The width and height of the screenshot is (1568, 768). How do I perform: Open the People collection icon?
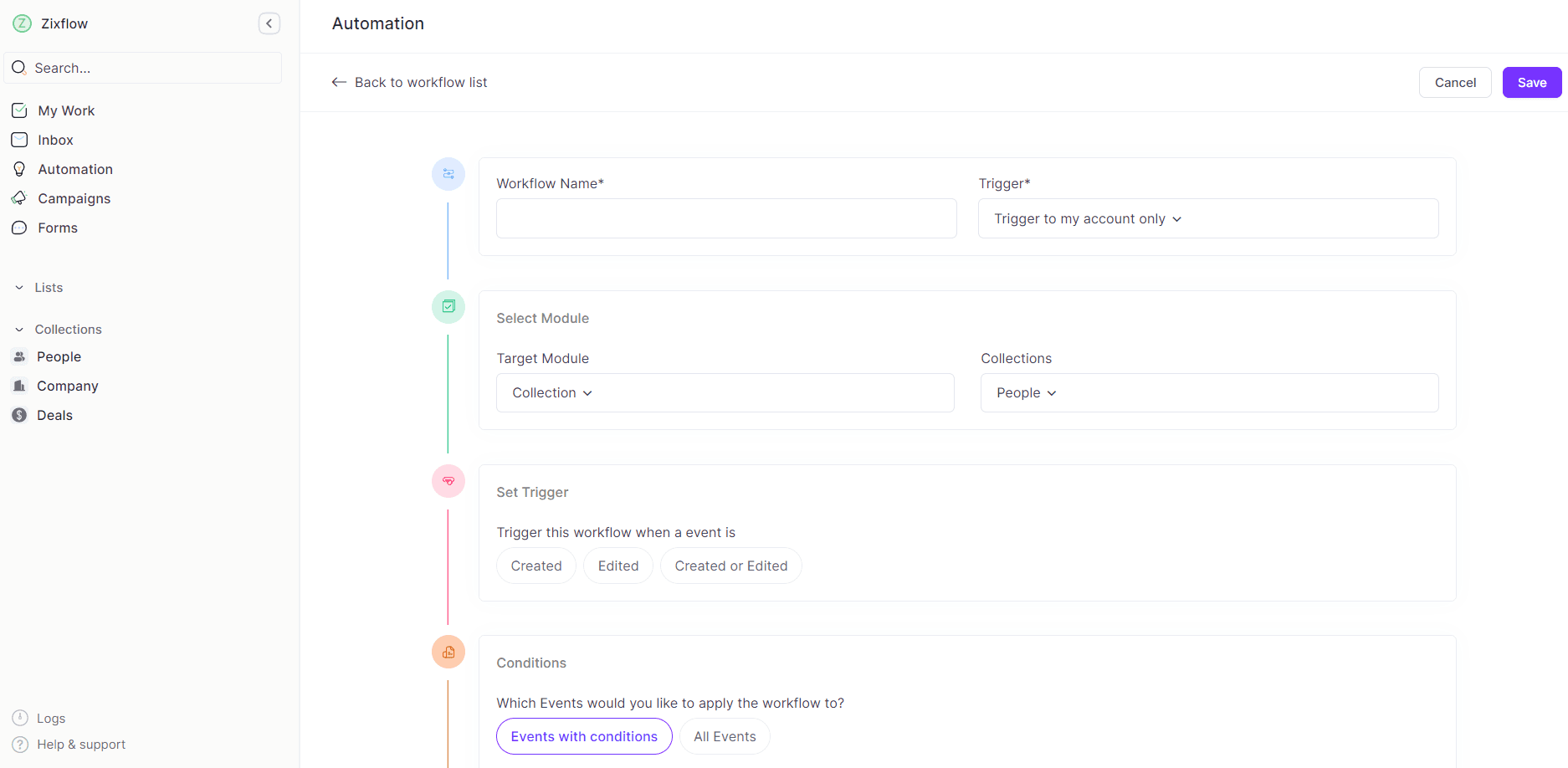tap(18, 356)
